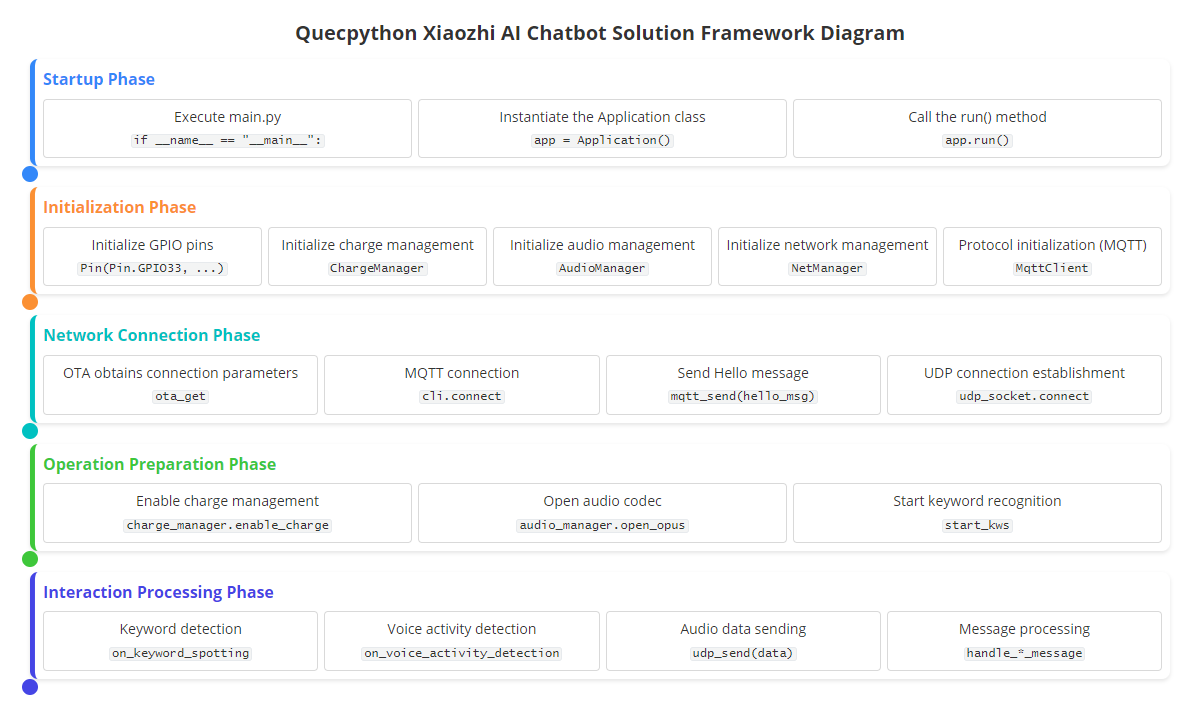Click the Execute main.py card
This screenshot has height=714, width=1200.
(228, 128)
